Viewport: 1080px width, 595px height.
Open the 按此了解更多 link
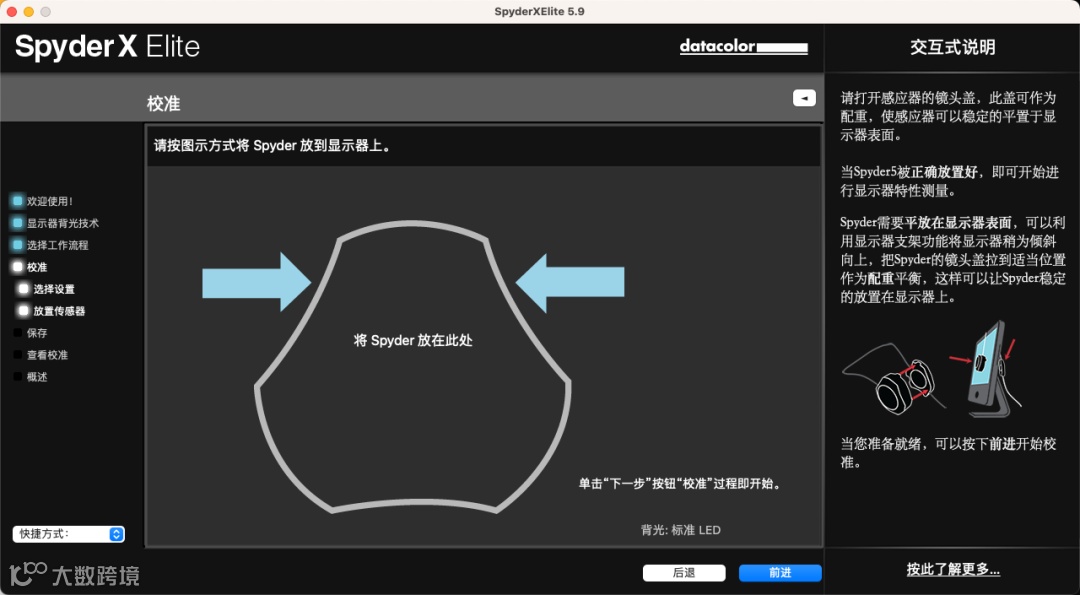pyautogui.click(x=953, y=570)
